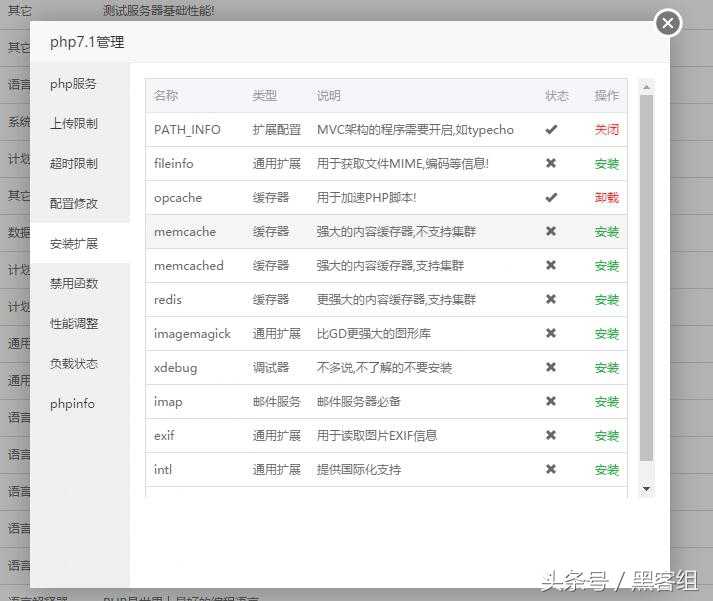Click the 邮件服务 type cell
The image size is (713, 601).
(x=277, y=401)
